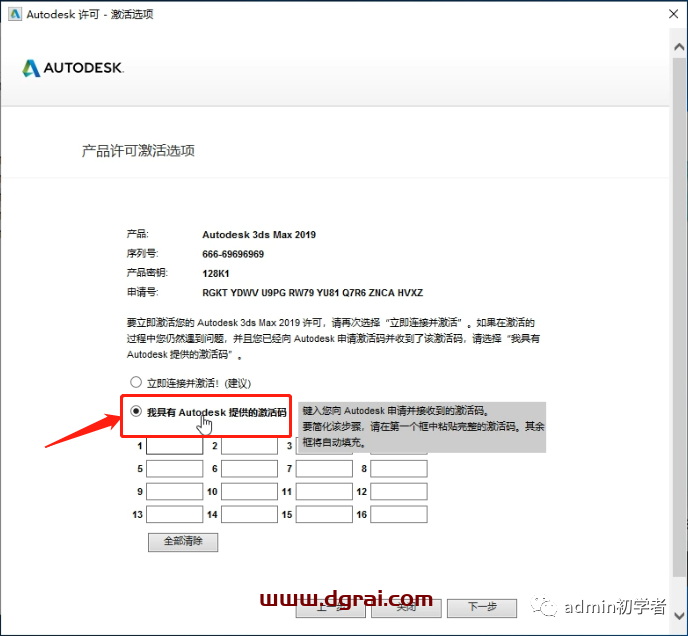Click activation code field 6
This screenshot has width=688, height=636.
(249, 469)
